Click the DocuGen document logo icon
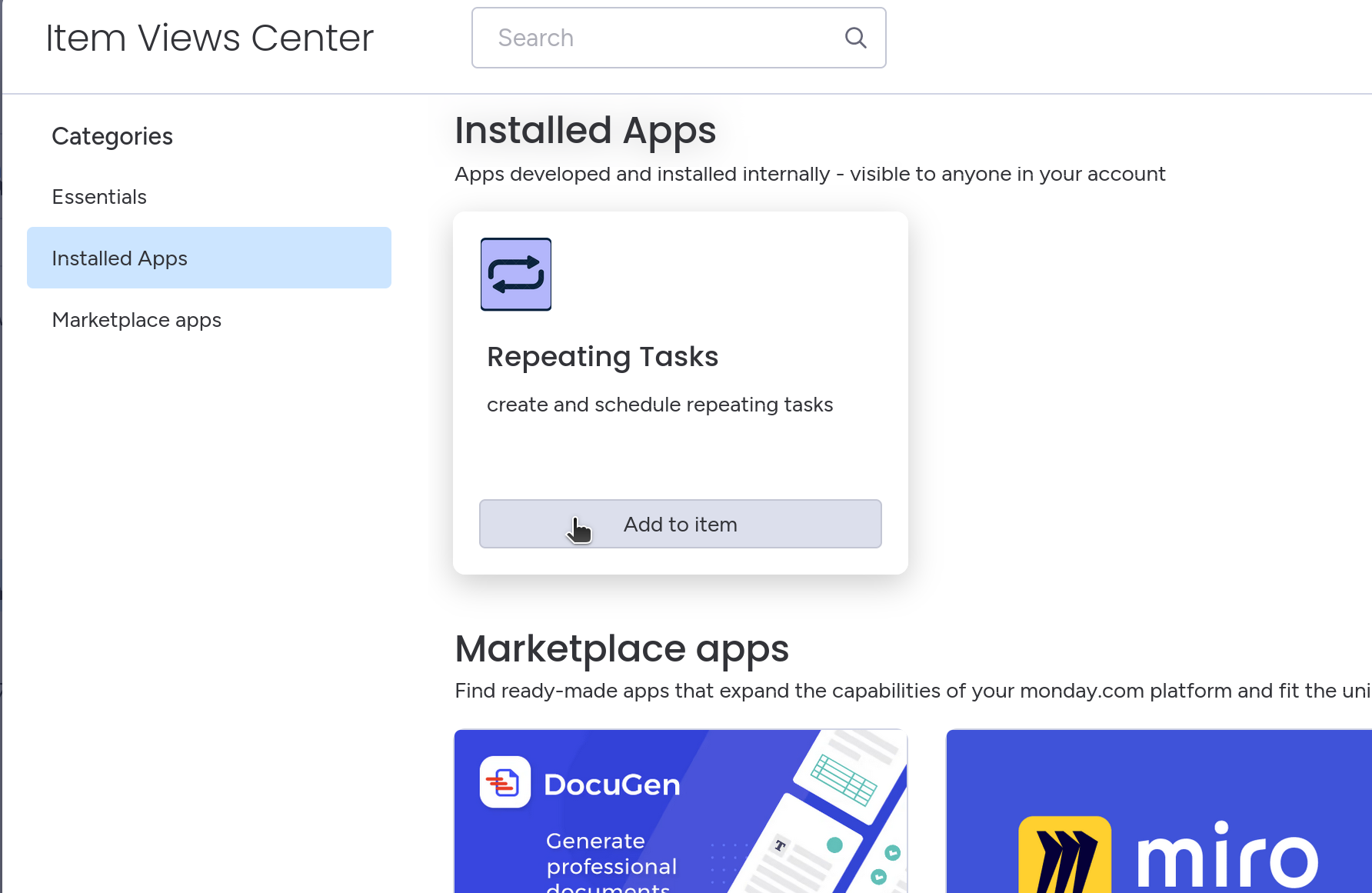This screenshot has height=893, width=1372. coord(505,782)
